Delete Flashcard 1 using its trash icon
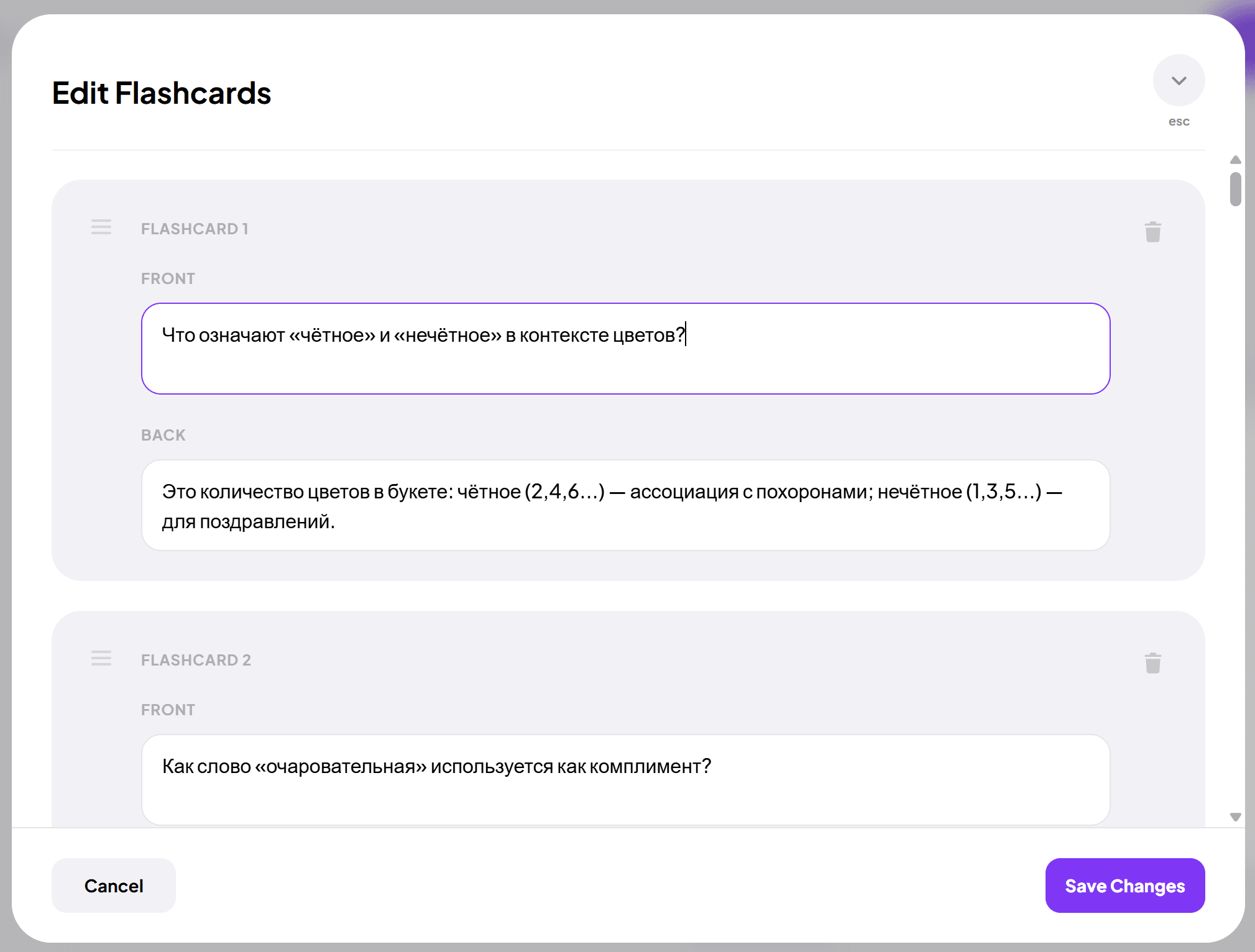The height and width of the screenshot is (952, 1255). click(1152, 231)
